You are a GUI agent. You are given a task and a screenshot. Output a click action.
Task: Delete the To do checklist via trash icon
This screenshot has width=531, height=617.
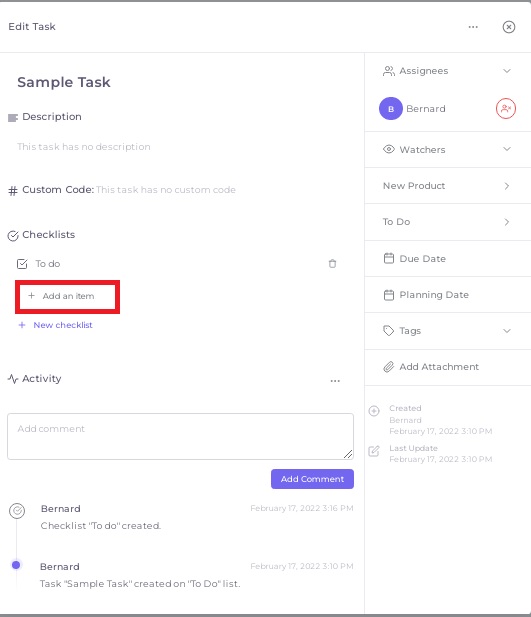[x=332, y=264]
